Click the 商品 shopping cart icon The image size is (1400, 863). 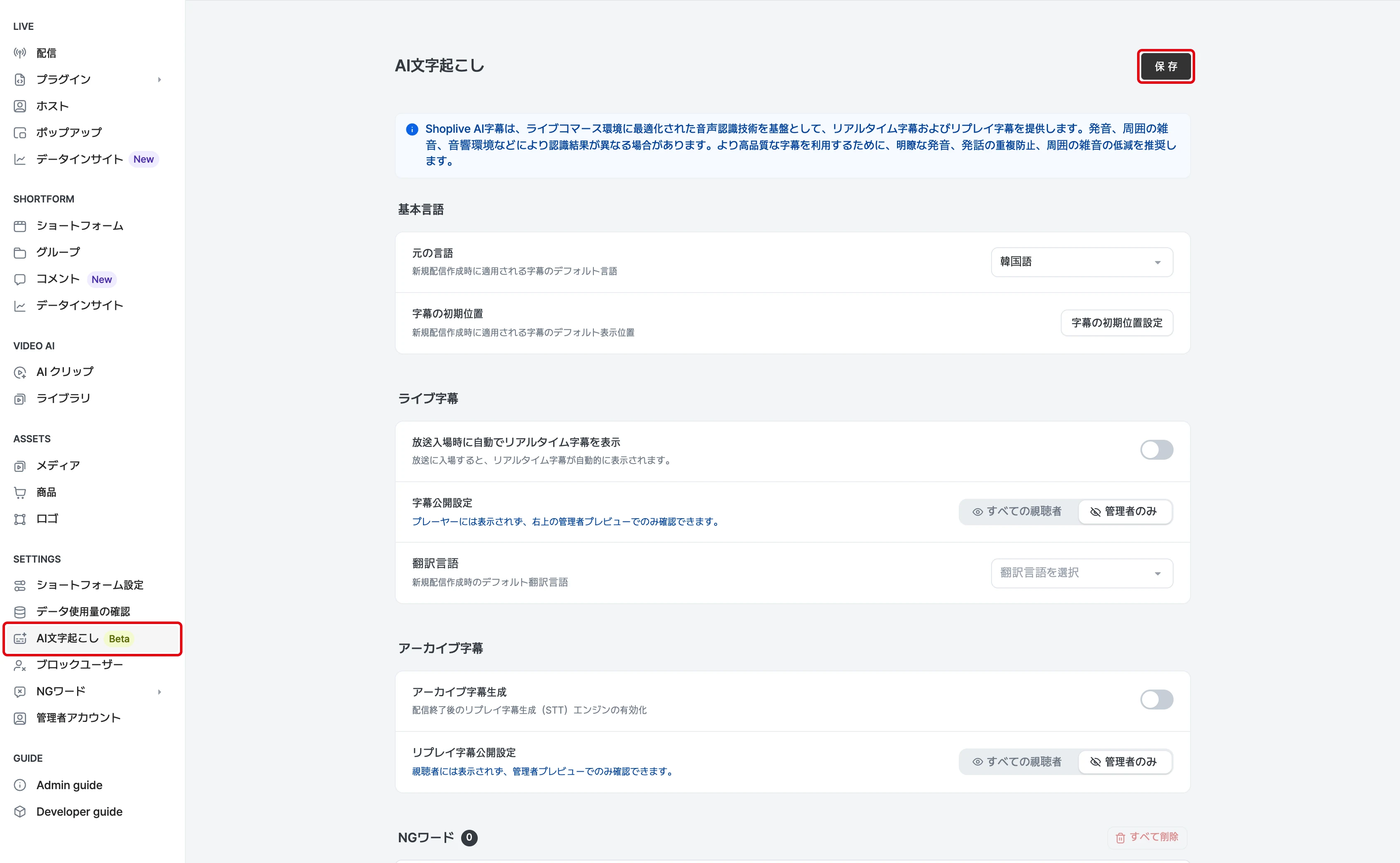coord(20,492)
